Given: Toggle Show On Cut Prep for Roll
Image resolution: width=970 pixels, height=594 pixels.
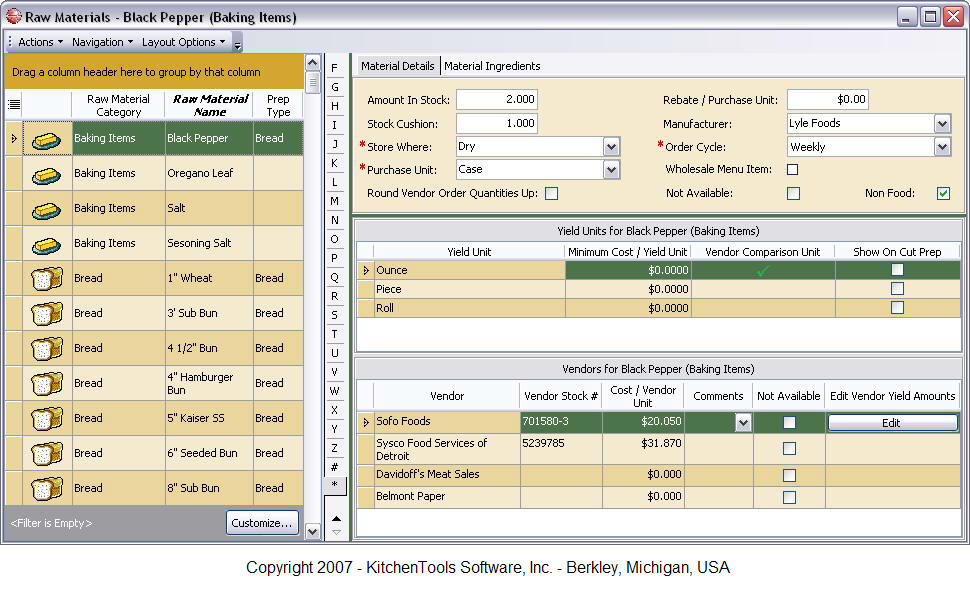Looking at the screenshot, I should point(897,308).
